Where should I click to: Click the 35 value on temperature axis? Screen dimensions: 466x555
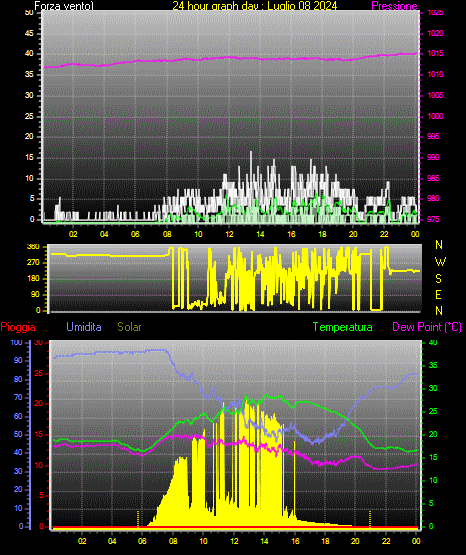coord(433,365)
